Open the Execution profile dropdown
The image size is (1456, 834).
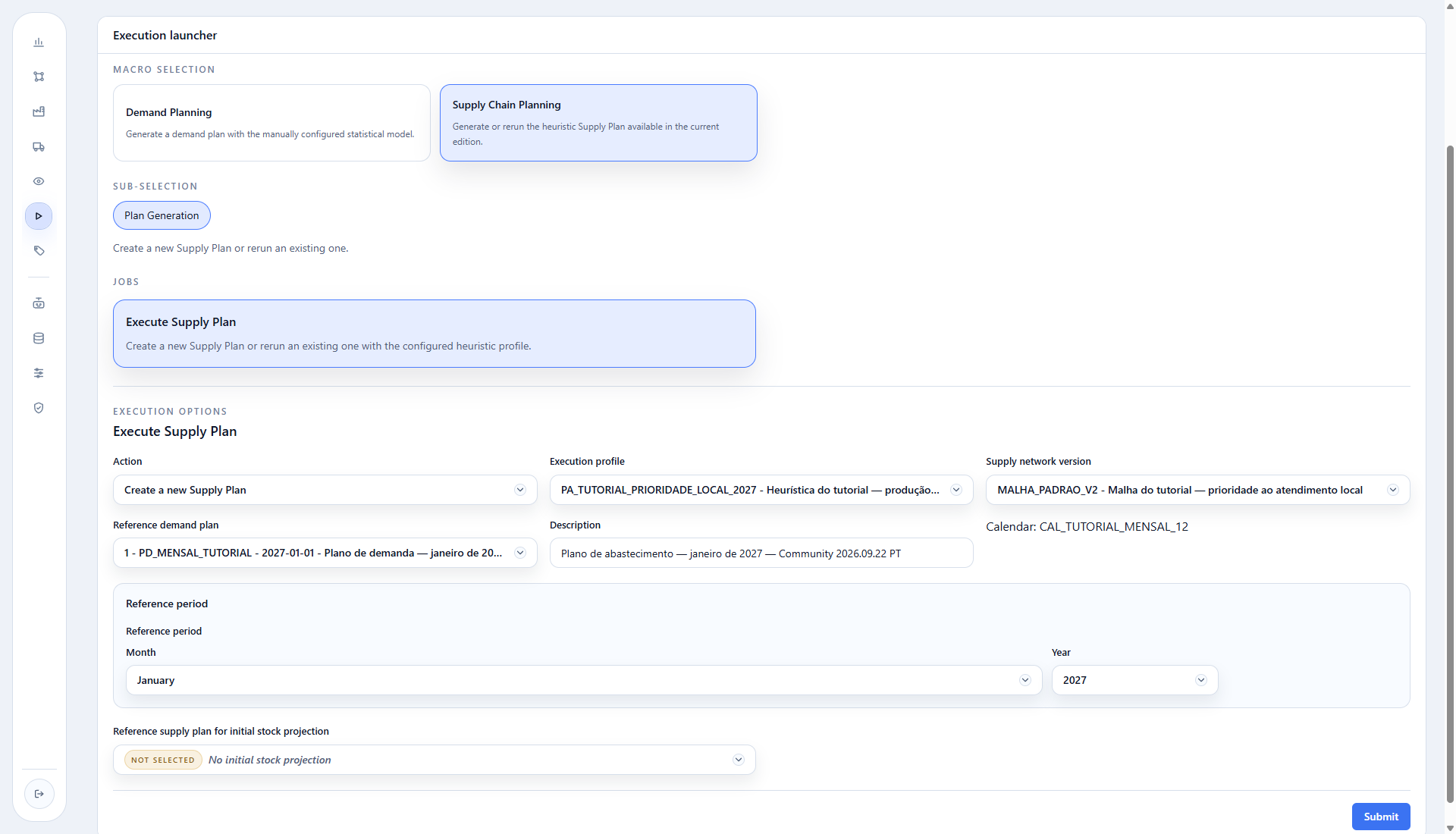pos(761,490)
